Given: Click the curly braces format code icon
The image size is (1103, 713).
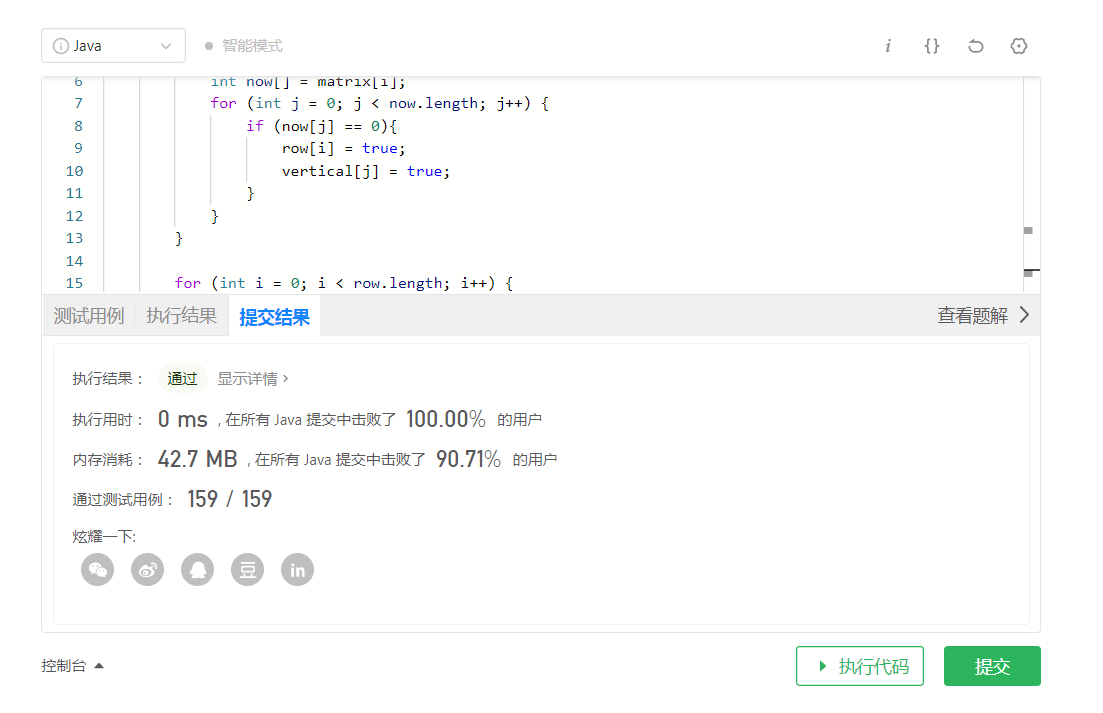Looking at the screenshot, I should (932, 46).
